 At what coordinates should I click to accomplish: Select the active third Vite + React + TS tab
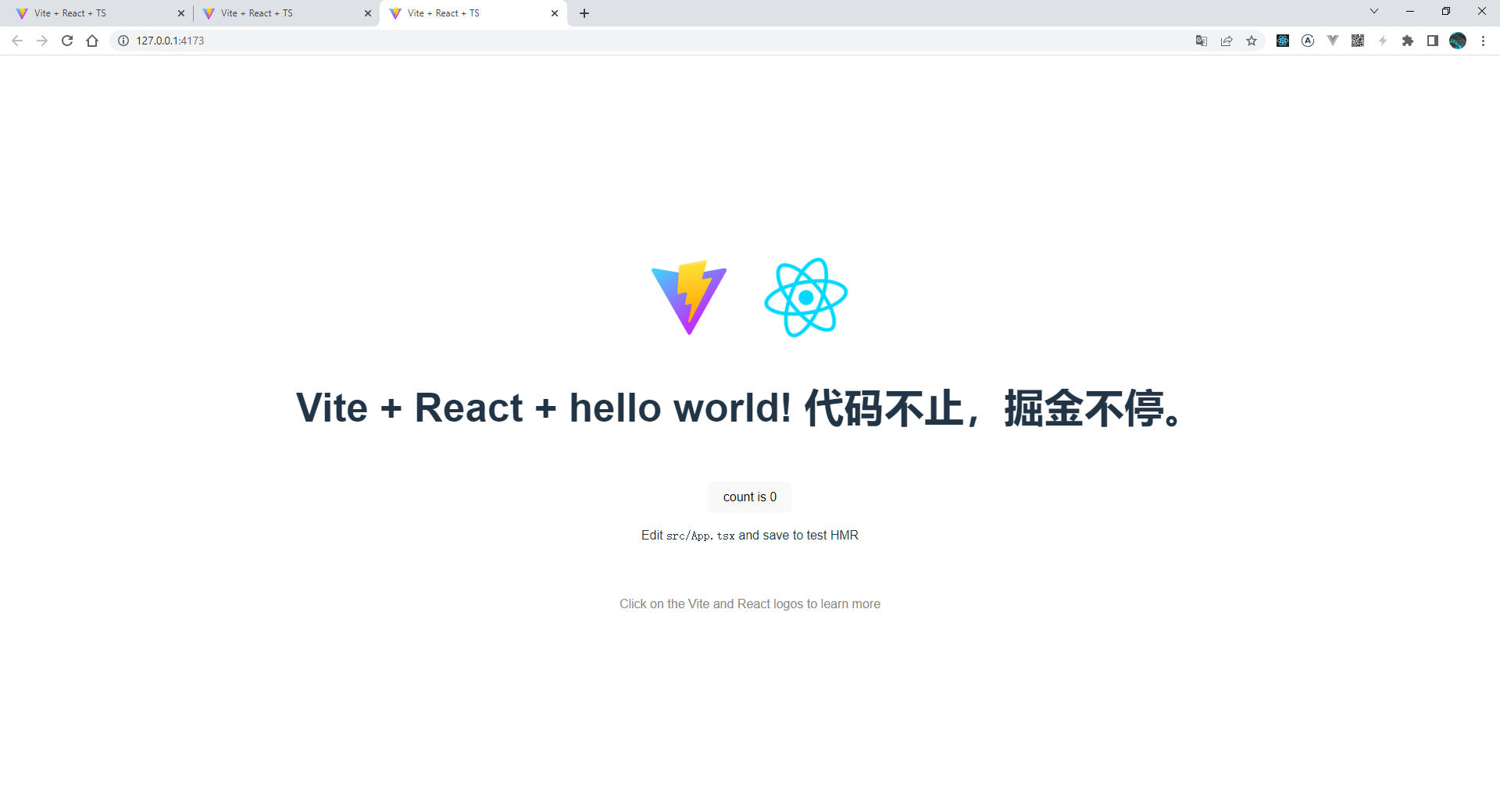pyautogui.click(x=473, y=13)
